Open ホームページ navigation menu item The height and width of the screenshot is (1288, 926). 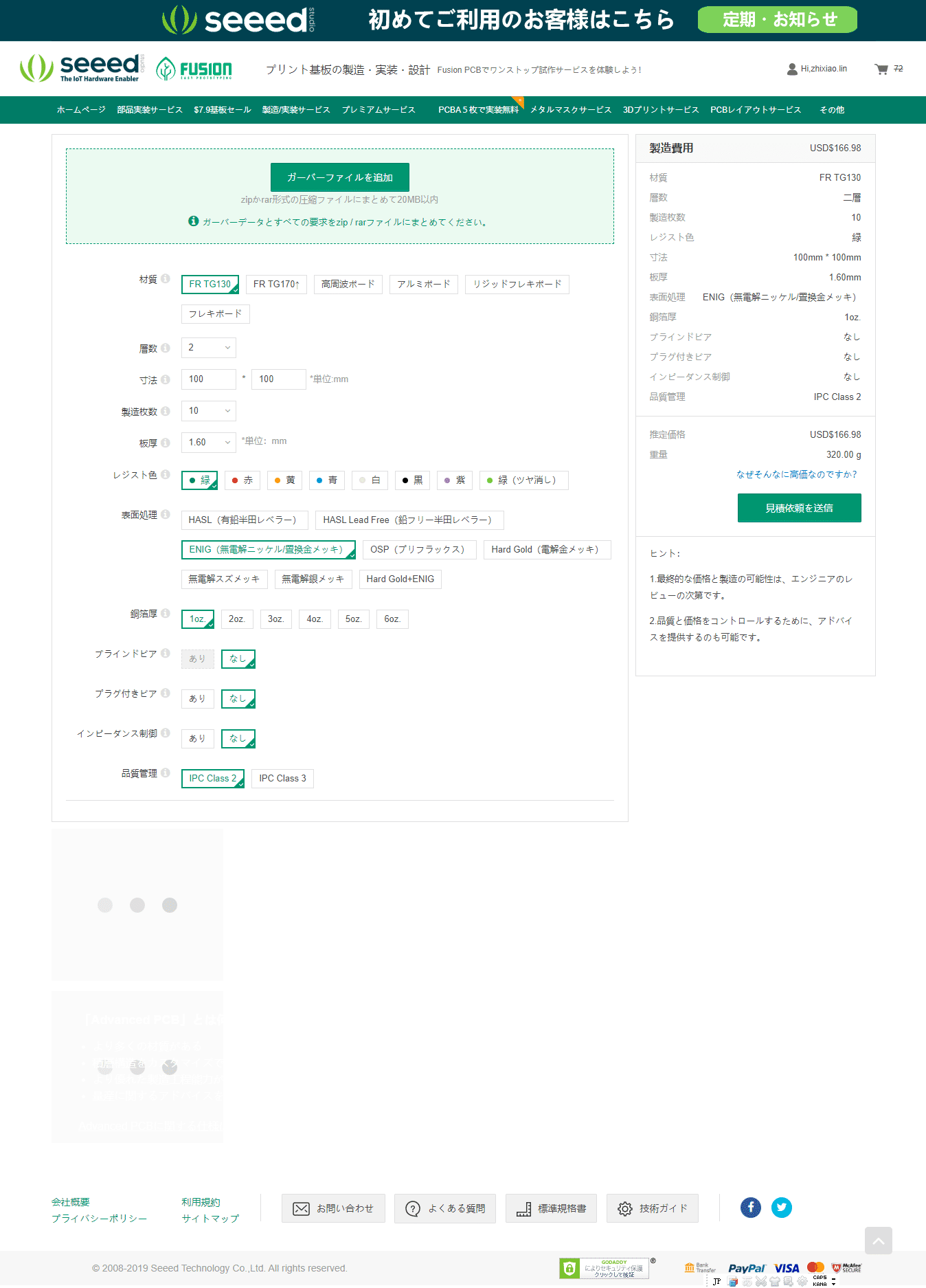(81, 110)
